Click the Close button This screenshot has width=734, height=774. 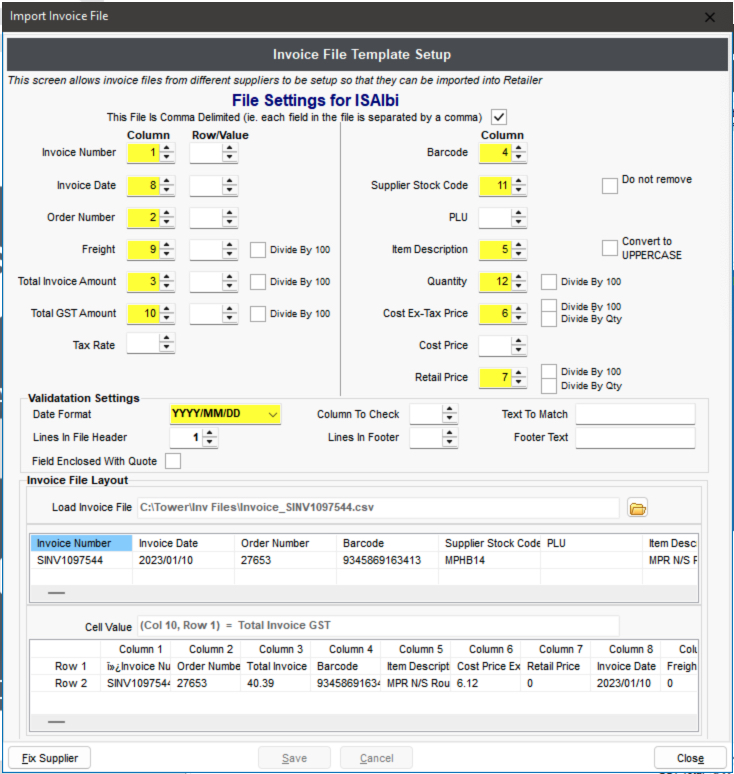[690, 758]
